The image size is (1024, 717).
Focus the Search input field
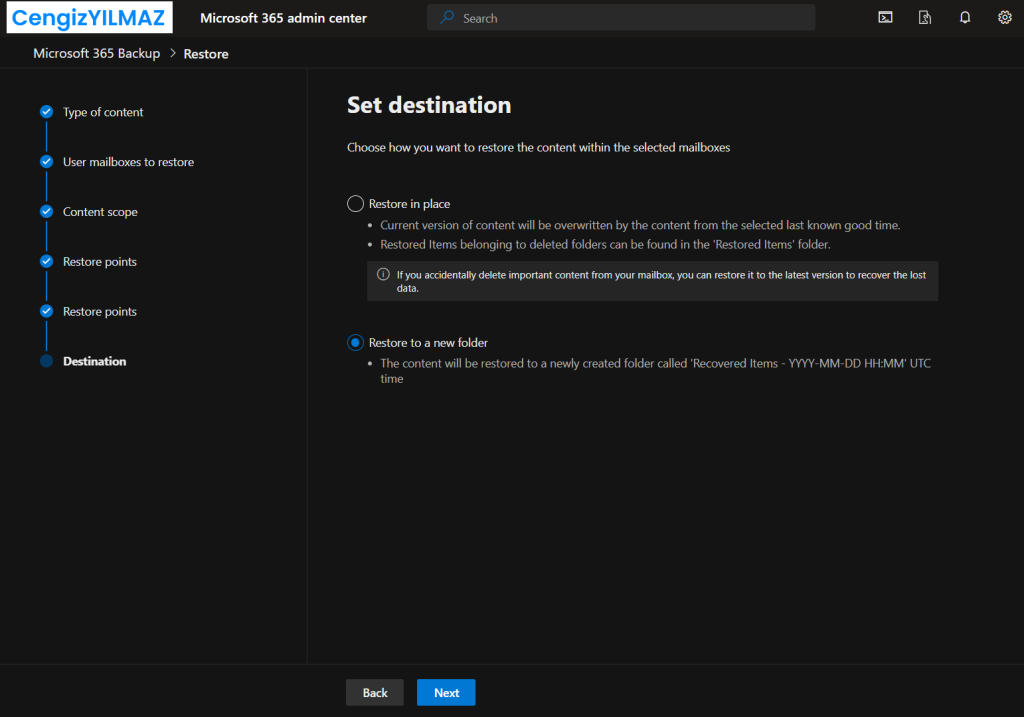(x=630, y=18)
